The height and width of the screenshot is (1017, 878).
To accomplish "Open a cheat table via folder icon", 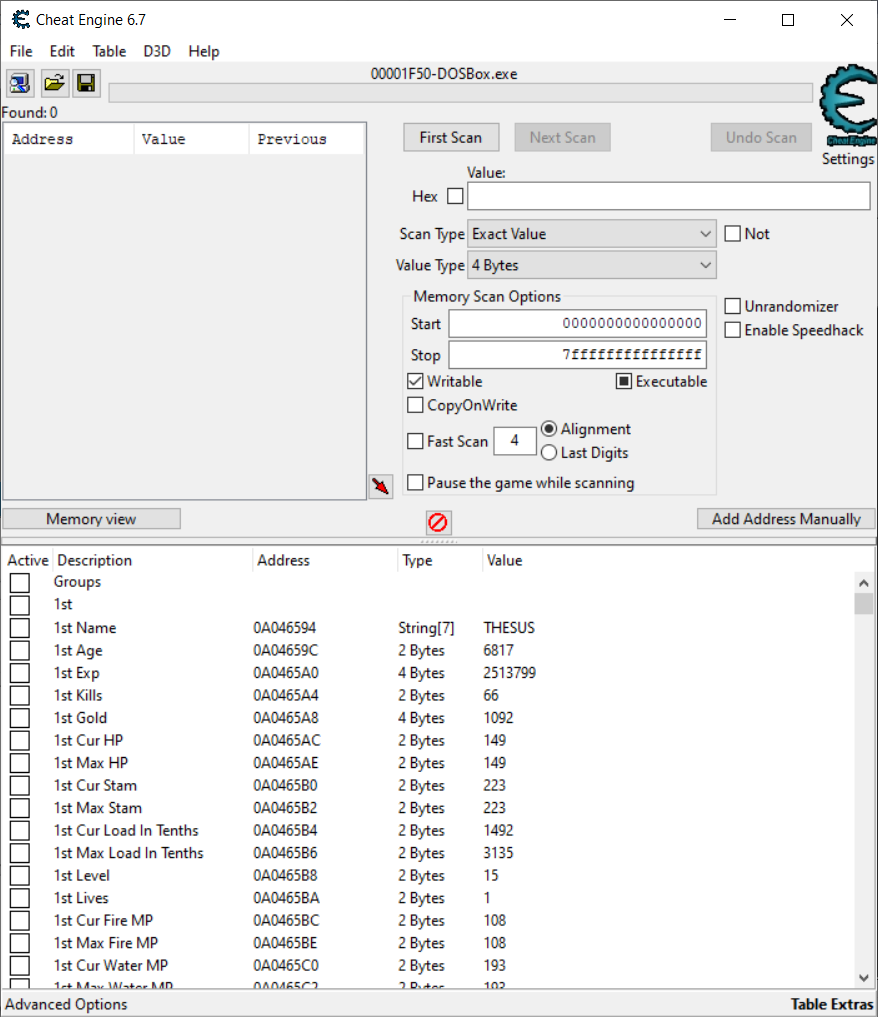I will click(54, 84).
